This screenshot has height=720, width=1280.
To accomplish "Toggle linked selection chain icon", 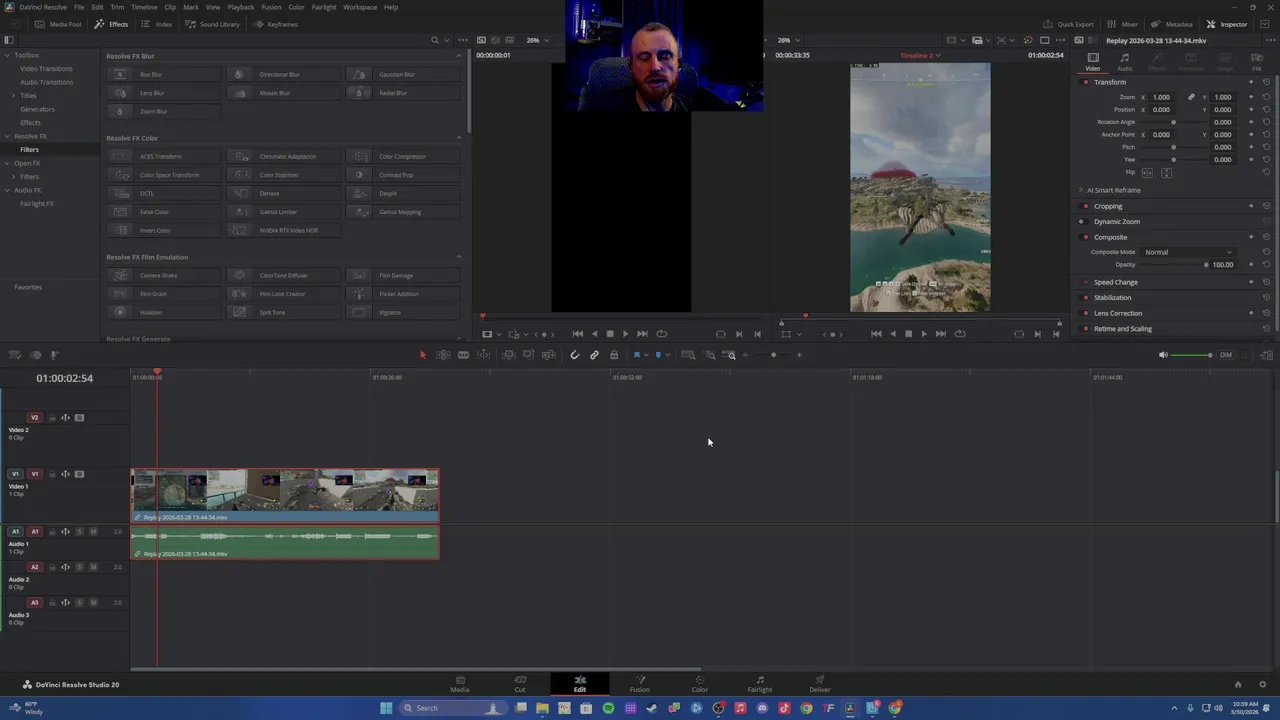I will 594,355.
